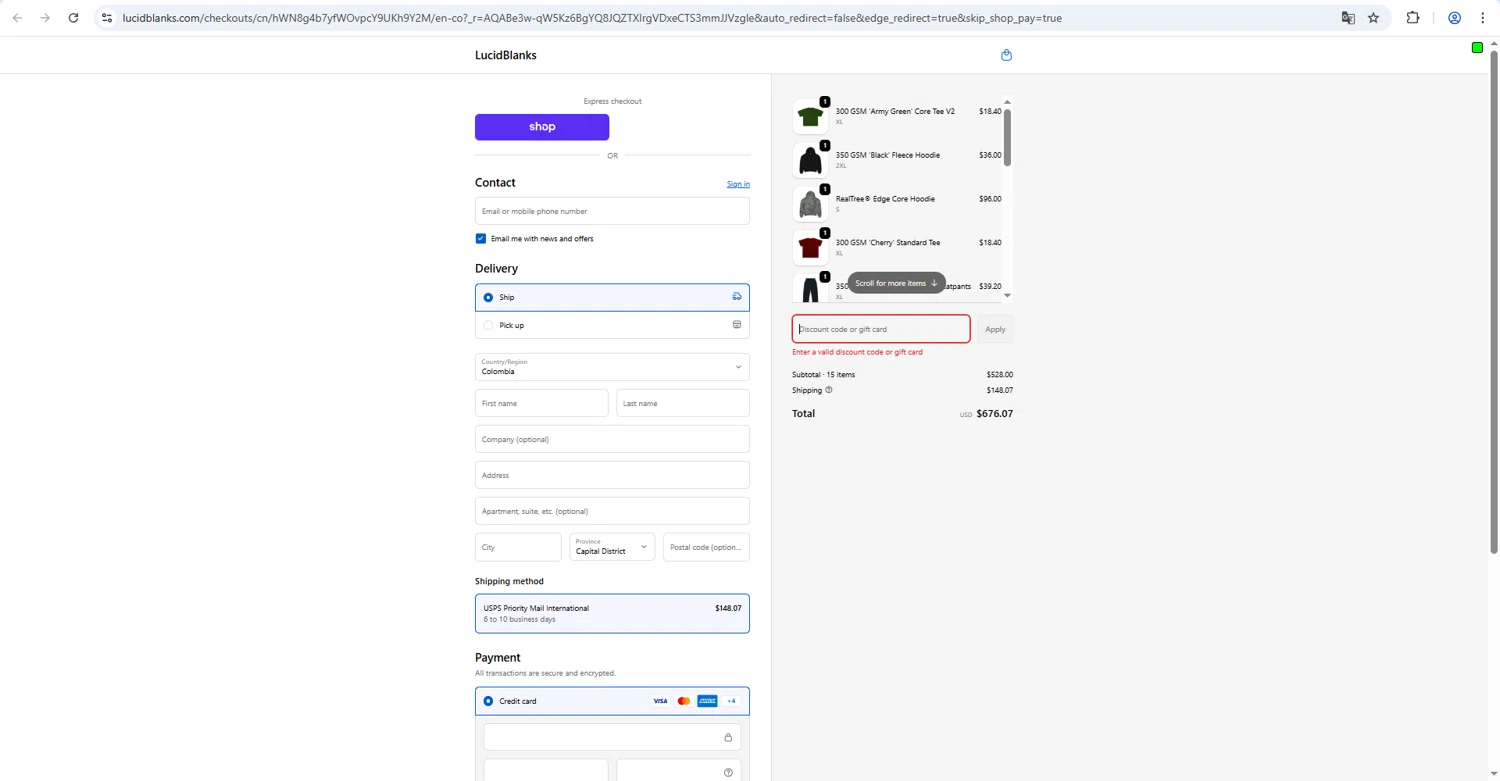Screen dimensions: 1500x781
Task: Click the browser forward arrow
Action: tap(45, 18)
